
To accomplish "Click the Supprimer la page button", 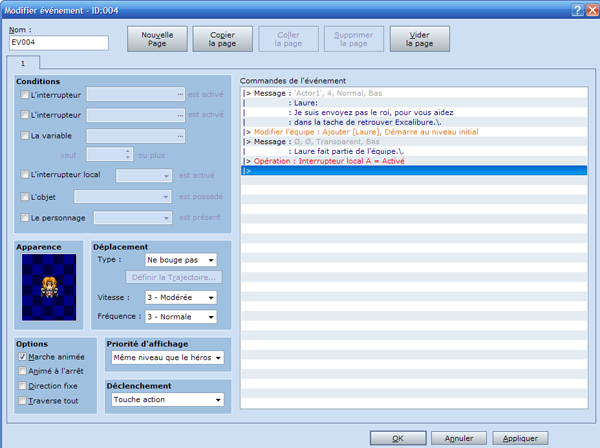I will click(x=354, y=39).
